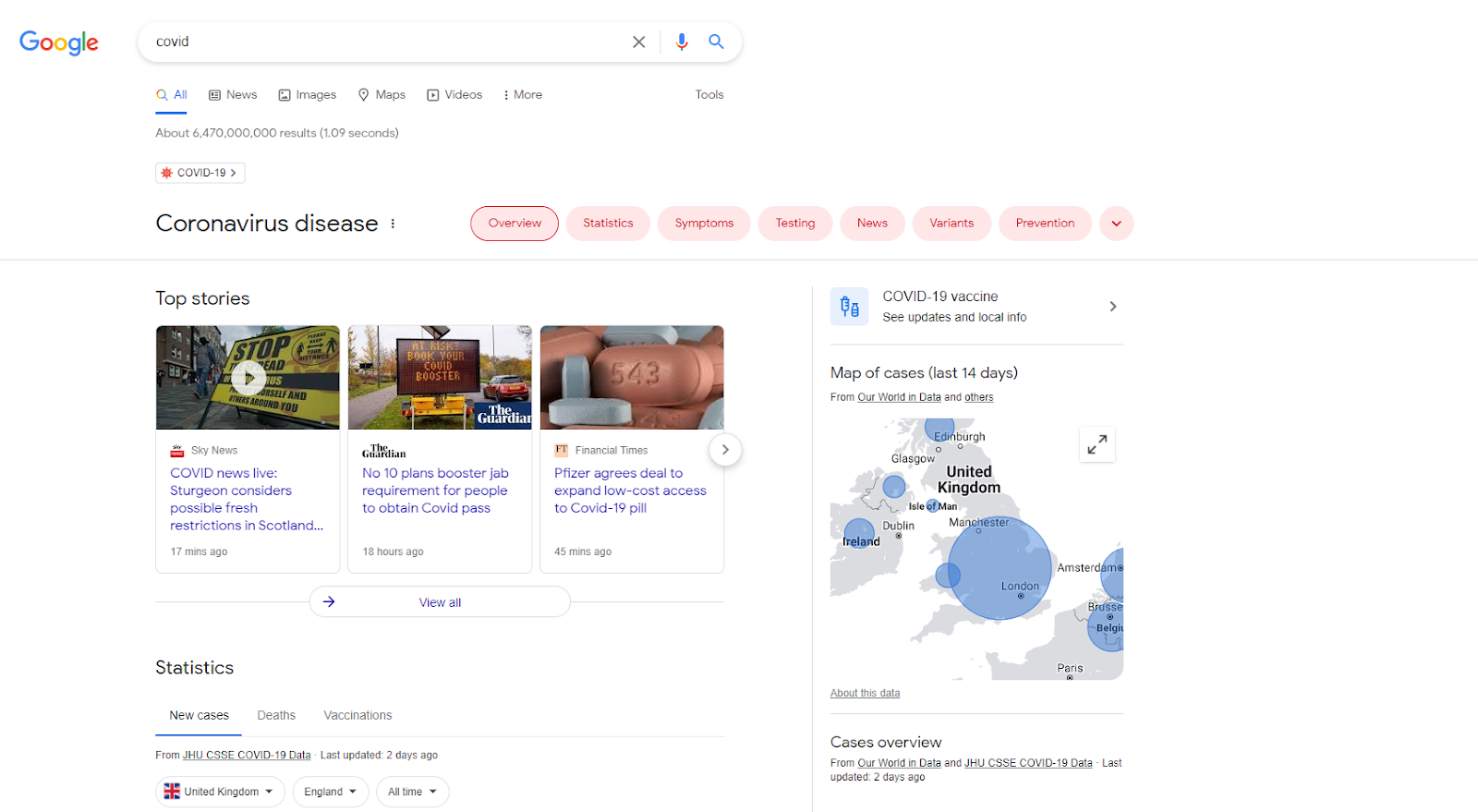Open JHU CSSE link in Cases overview
The image size is (1478, 812).
click(x=1028, y=763)
